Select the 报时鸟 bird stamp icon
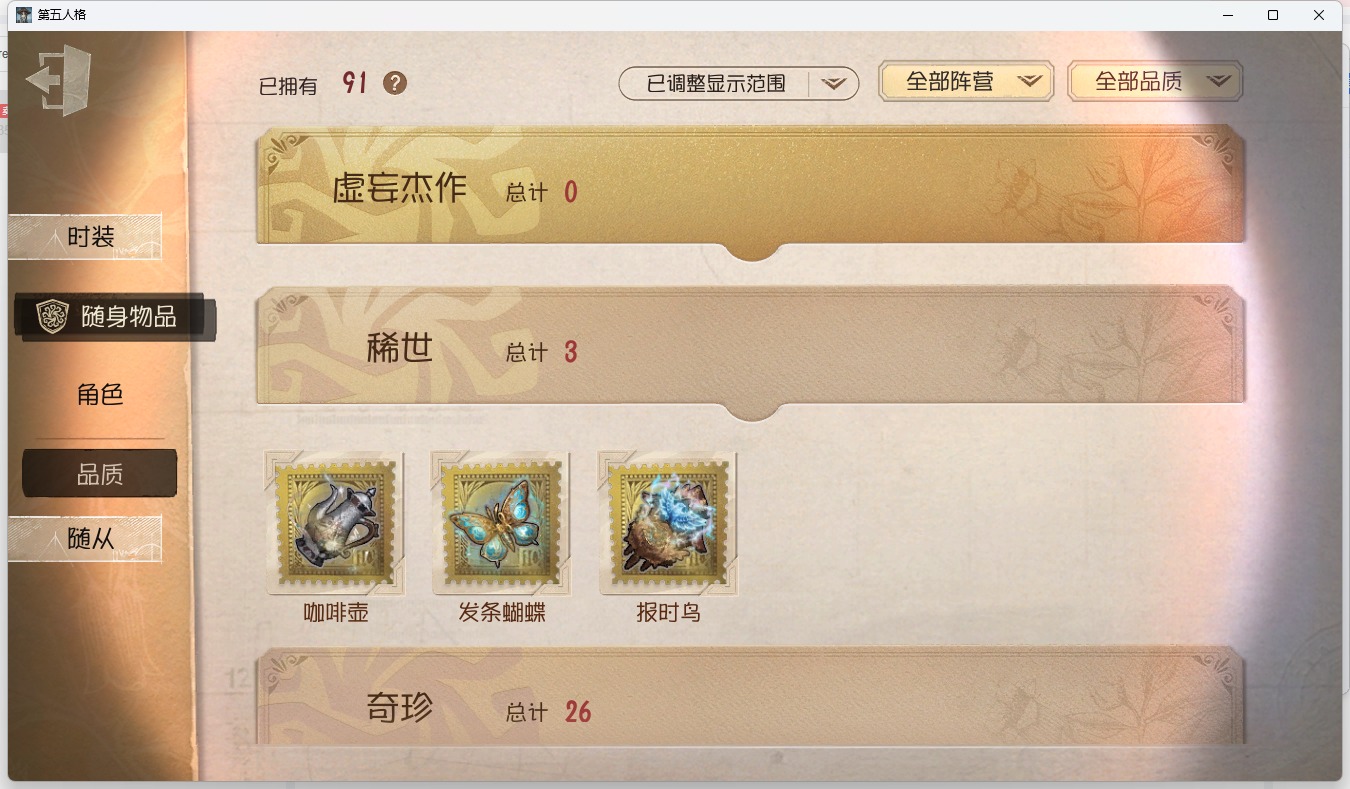Viewport: 1350px width, 789px height. pyautogui.click(x=668, y=522)
